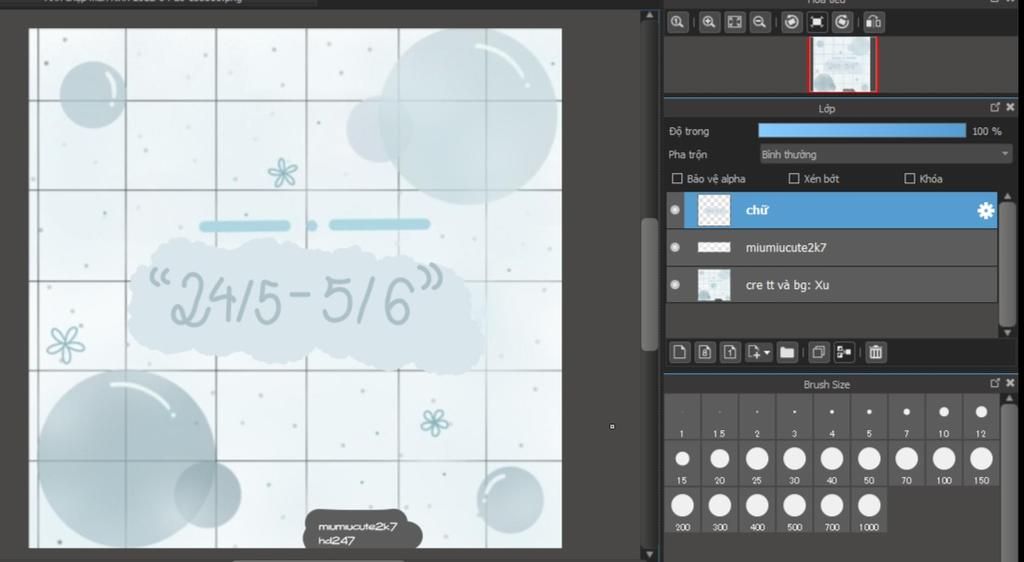Click the layer list scrollbar

[1008, 264]
